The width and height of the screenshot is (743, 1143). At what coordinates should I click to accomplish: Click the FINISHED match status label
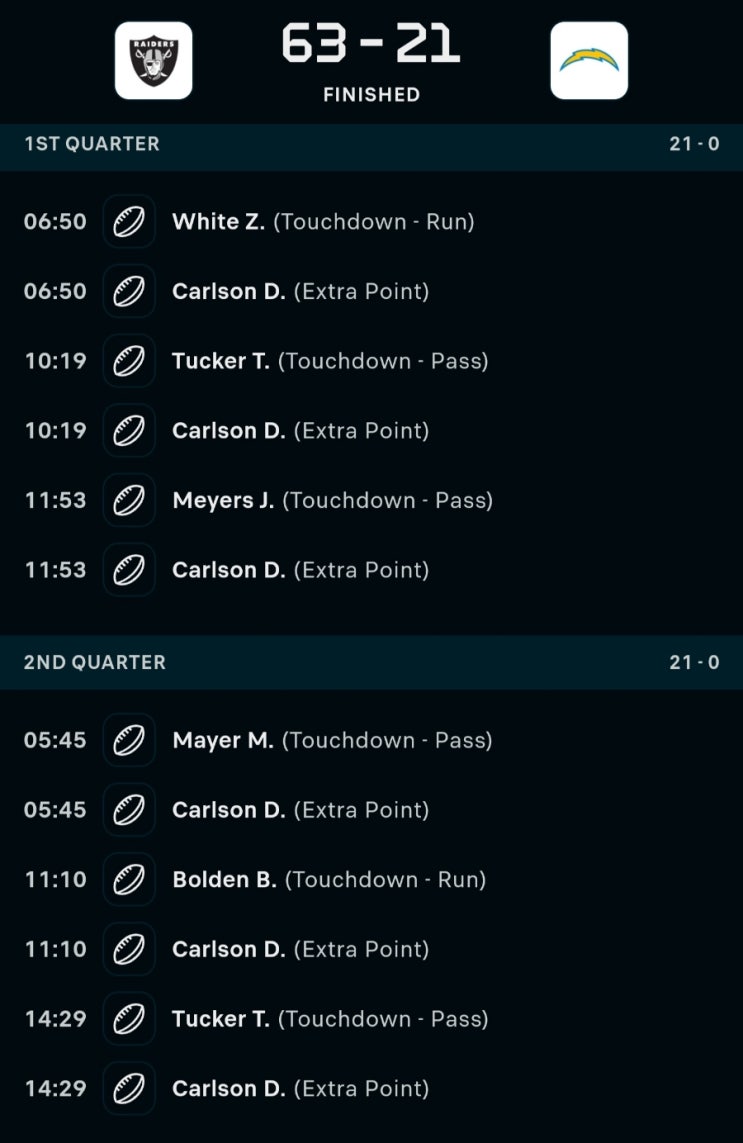coord(371,95)
